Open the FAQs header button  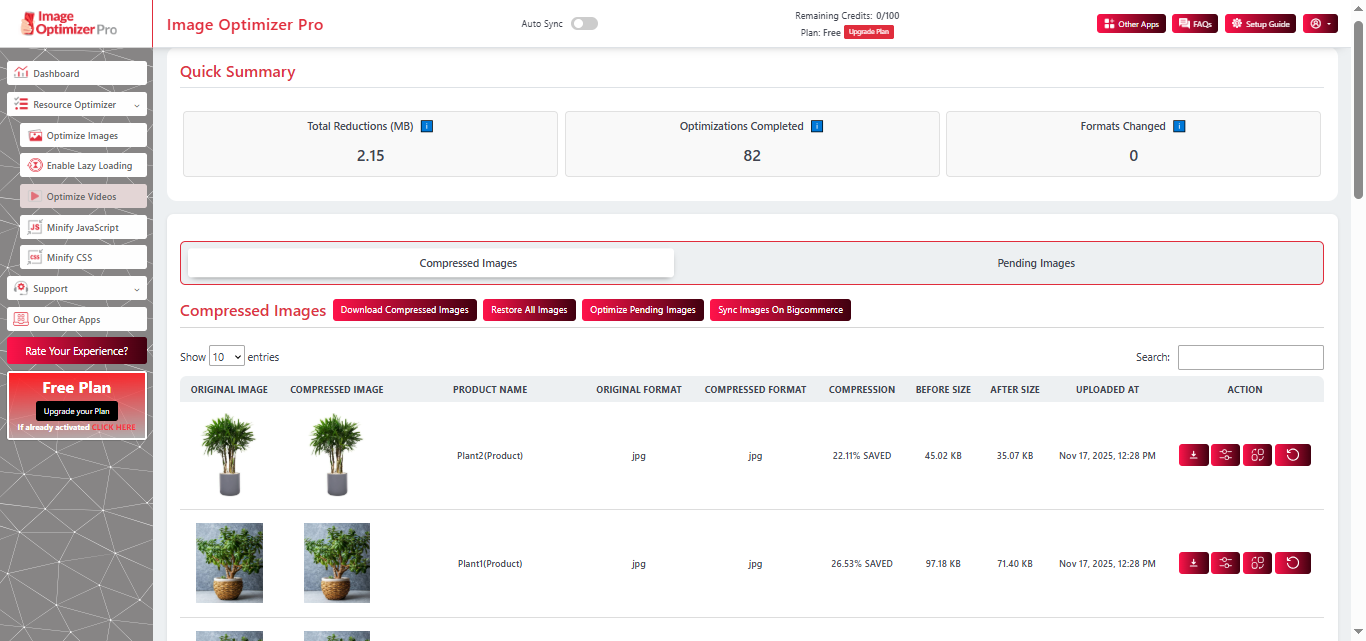tap(1195, 24)
